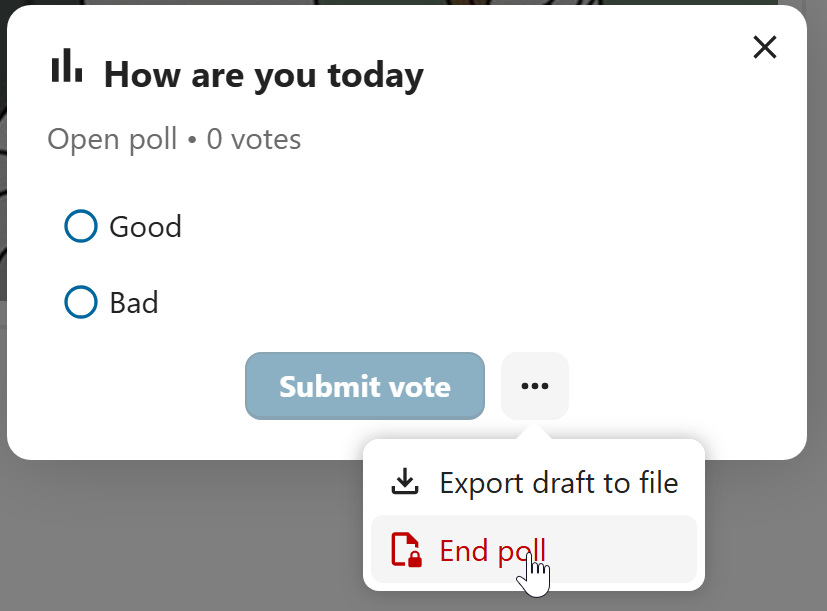This screenshot has height=611, width=827.
Task: Click the download icon beside Export draft
Action: tap(404, 483)
